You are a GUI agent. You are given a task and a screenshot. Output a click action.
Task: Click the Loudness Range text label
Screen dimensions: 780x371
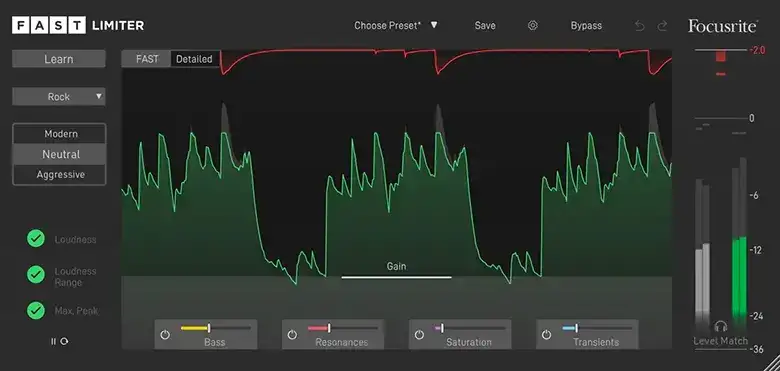pyautogui.click(x=76, y=277)
